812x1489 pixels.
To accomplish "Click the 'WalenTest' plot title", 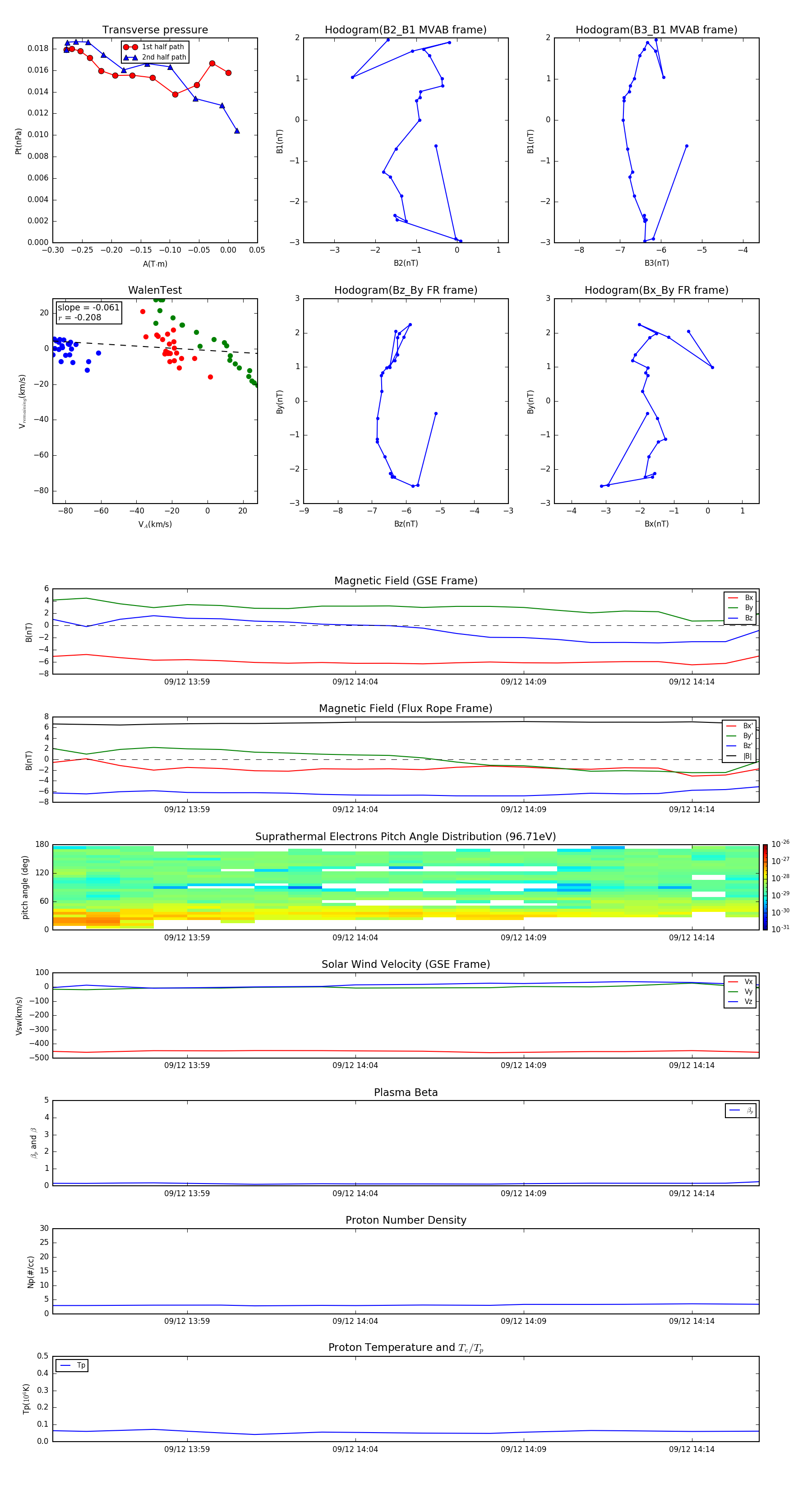I will pos(155,290).
